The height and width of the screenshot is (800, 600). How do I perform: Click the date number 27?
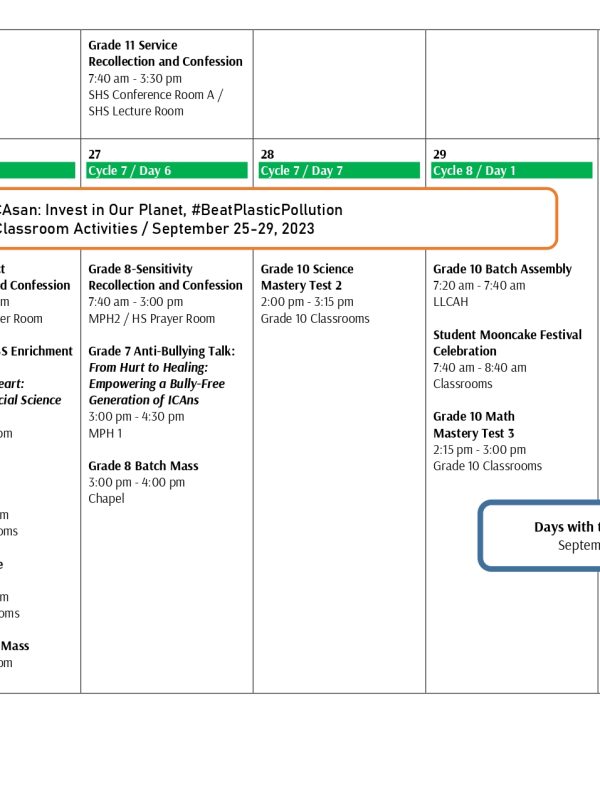click(x=95, y=154)
